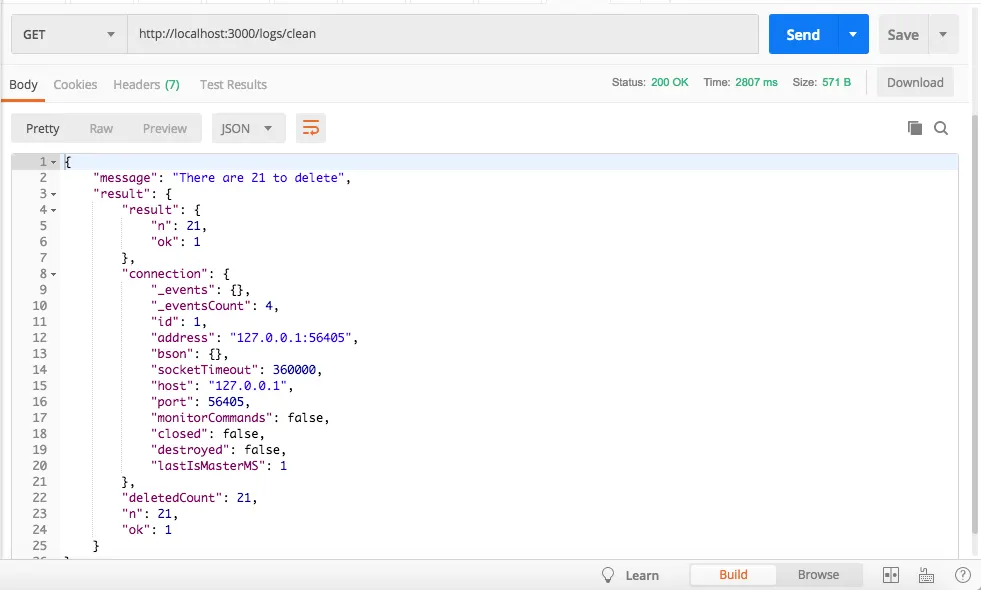Select Pretty response view

(43, 128)
